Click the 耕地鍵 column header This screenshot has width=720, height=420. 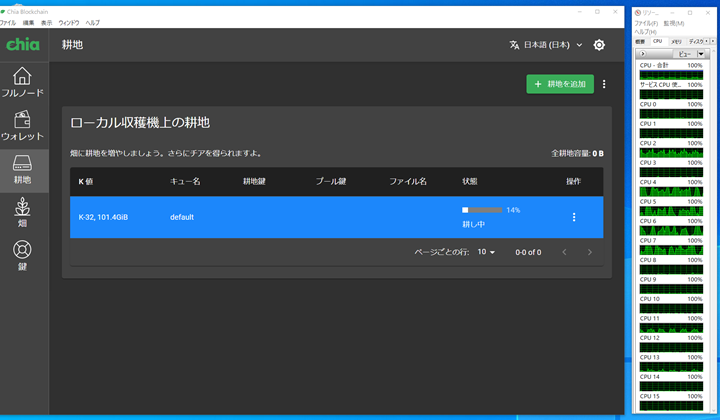coord(254,181)
